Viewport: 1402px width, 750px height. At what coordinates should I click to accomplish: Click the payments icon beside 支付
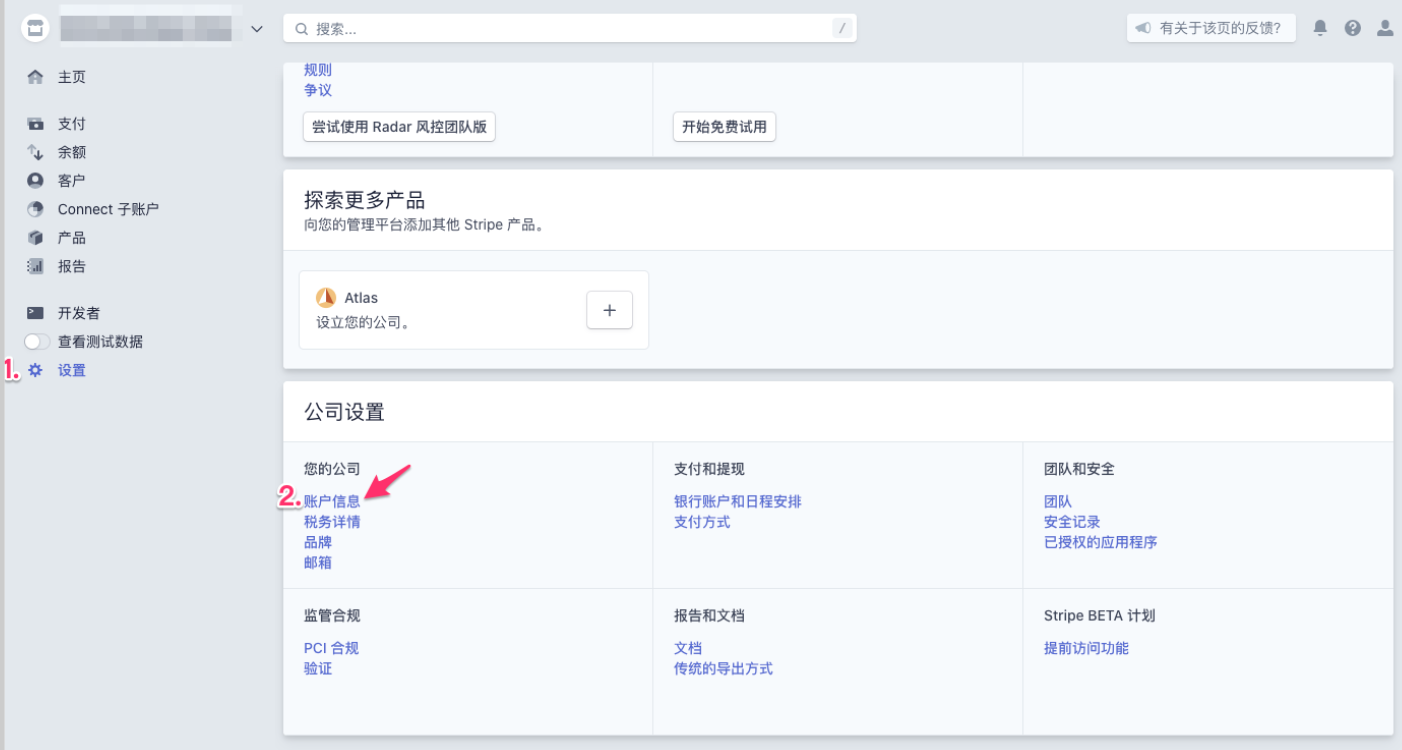[36, 124]
